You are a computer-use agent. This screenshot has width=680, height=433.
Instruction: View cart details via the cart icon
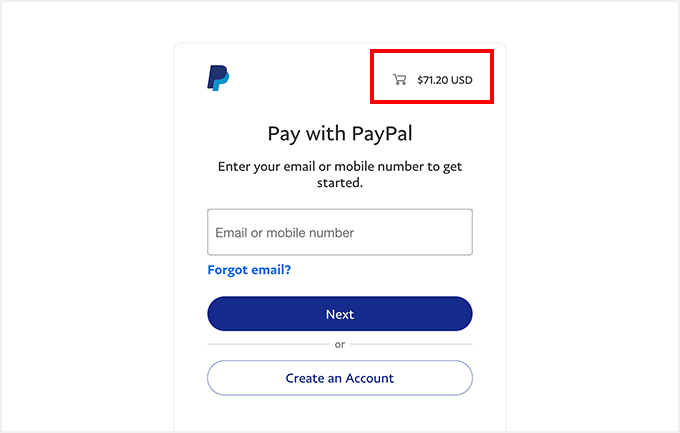[399, 79]
